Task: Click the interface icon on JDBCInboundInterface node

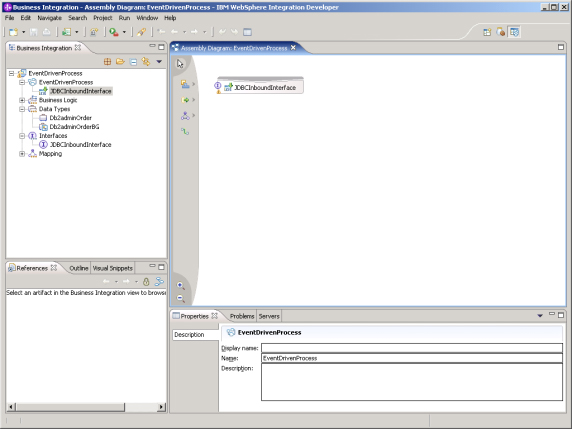Action: click(x=218, y=86)
